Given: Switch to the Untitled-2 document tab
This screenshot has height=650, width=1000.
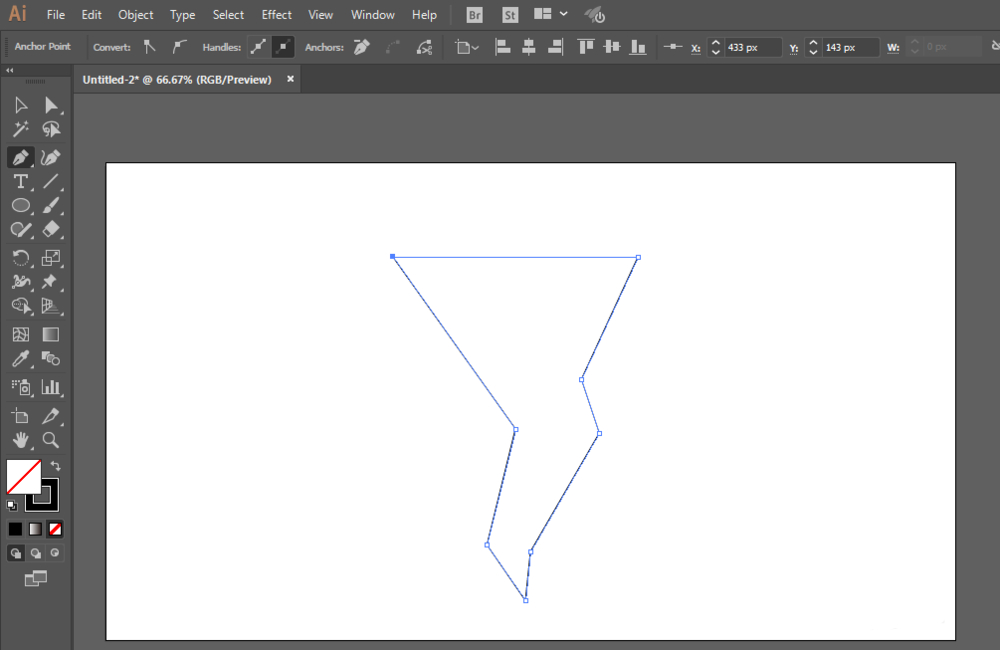Looking at the screenshot, I should point(177,80).
